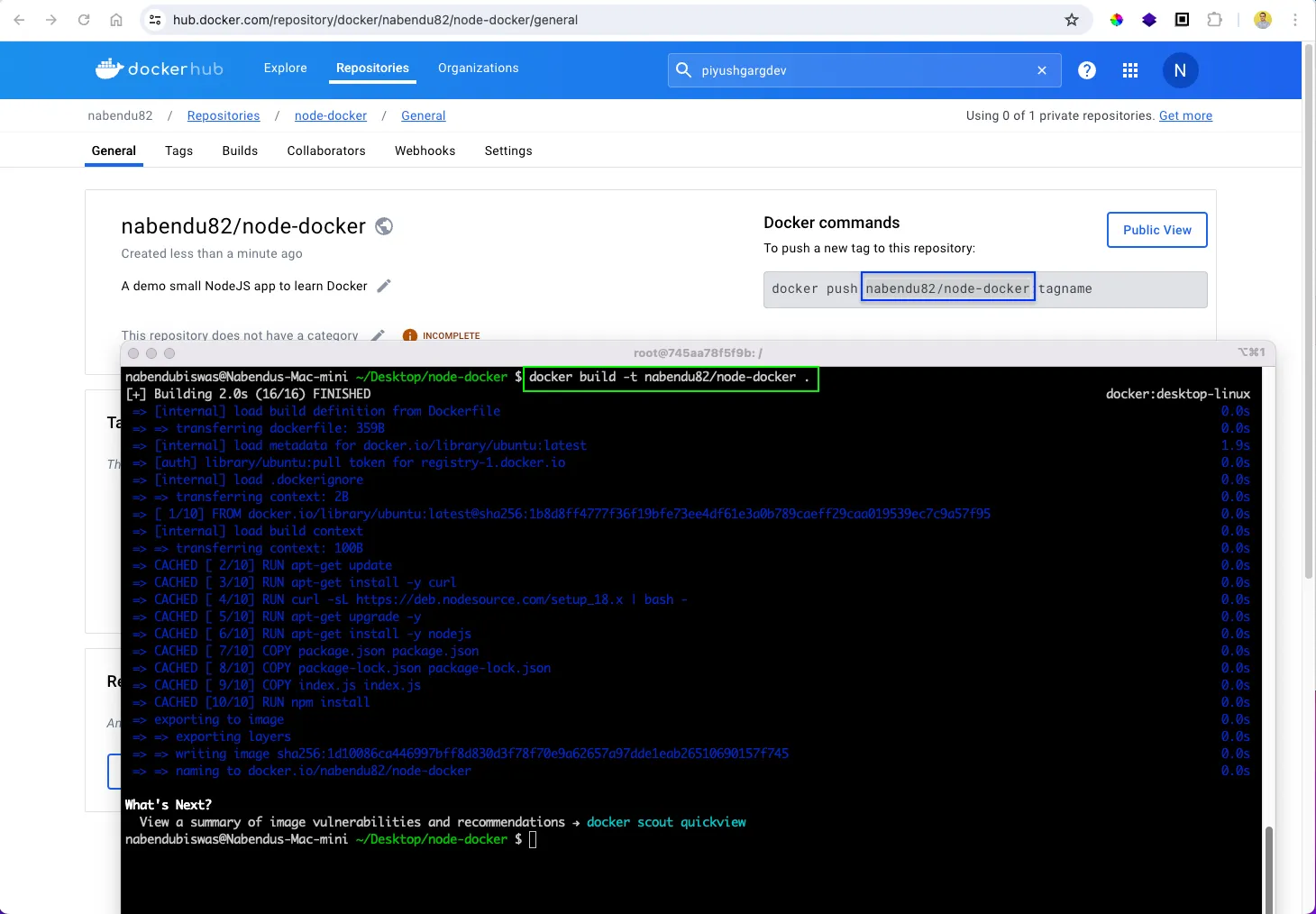Switch to the Webhooks tab

425,151
